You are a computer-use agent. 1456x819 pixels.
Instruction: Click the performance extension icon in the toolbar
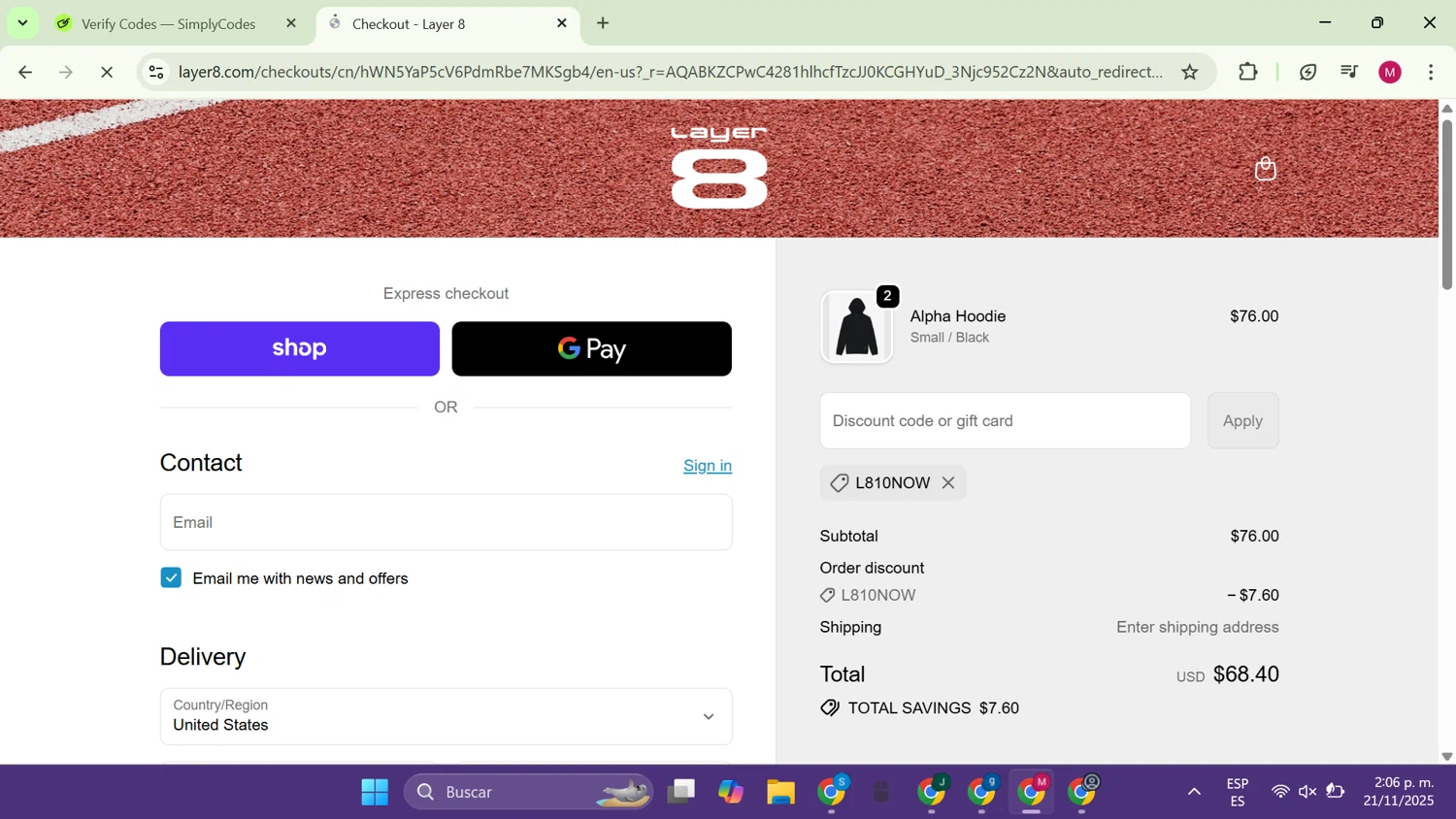click(x=1308, y=72)
